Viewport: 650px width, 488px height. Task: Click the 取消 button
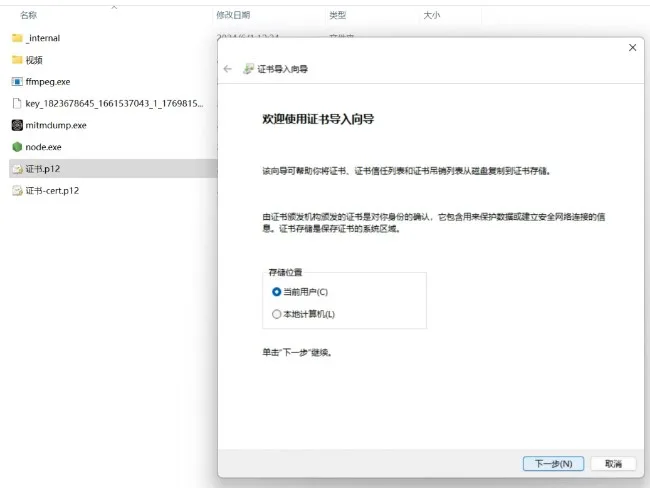[x=613, y=464]
